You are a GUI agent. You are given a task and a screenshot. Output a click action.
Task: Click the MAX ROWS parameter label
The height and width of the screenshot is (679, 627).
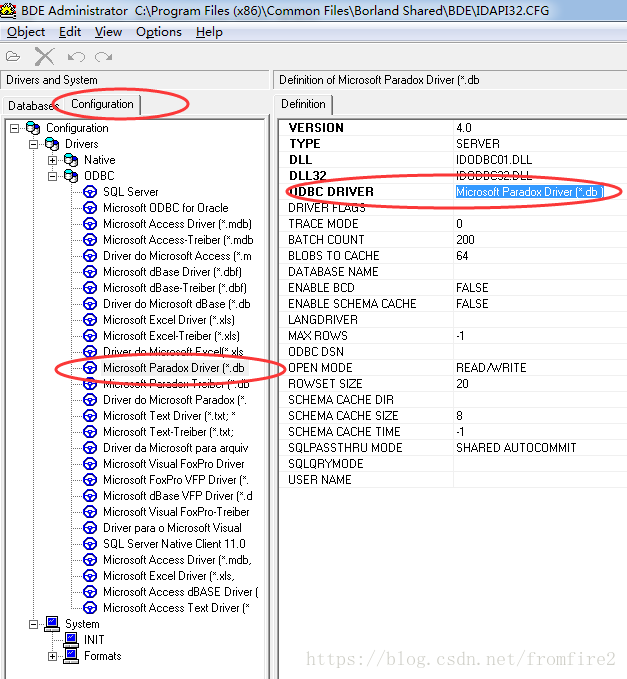[318, 336]
